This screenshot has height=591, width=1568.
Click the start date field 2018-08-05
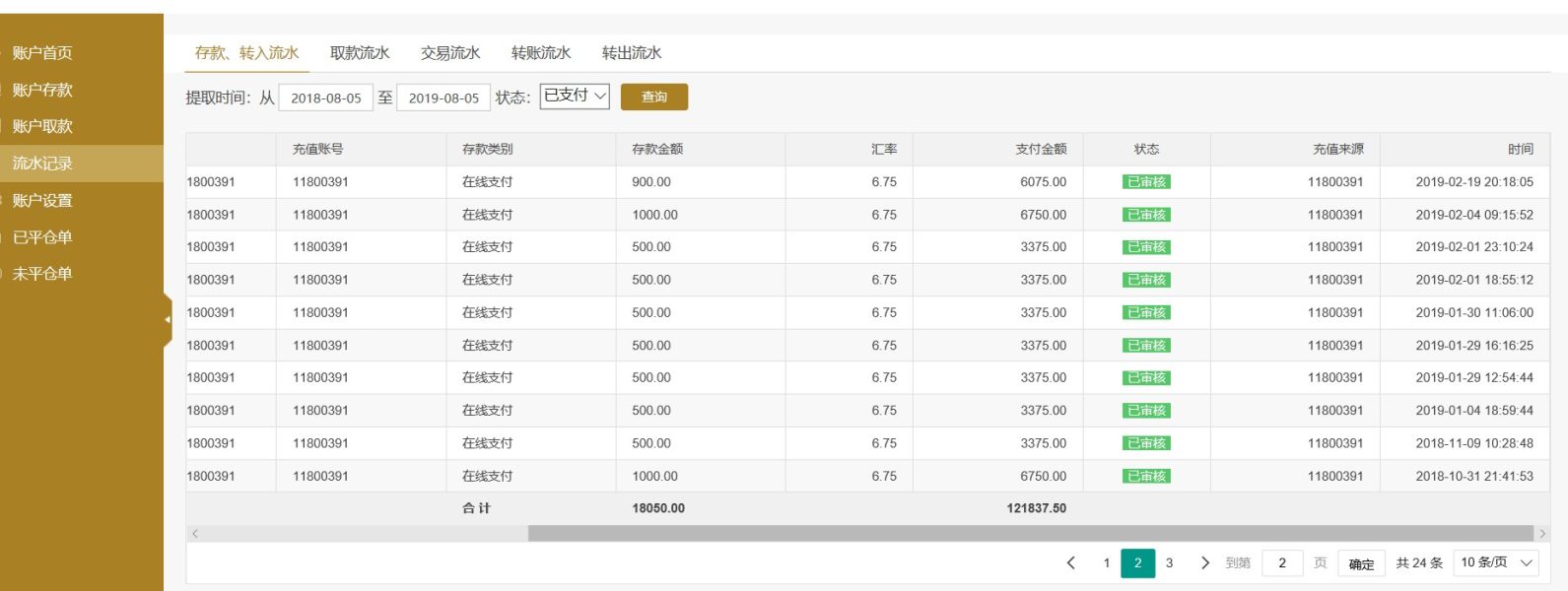[326, 98]
